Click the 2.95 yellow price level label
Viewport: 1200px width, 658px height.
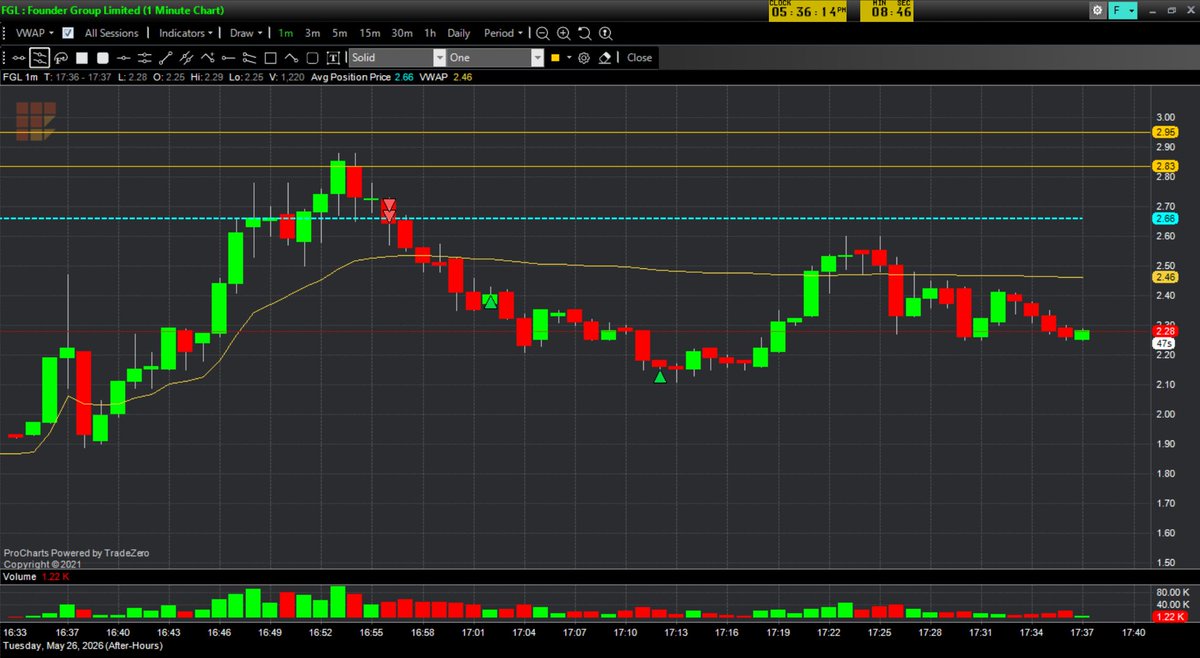pos(1166,132)
